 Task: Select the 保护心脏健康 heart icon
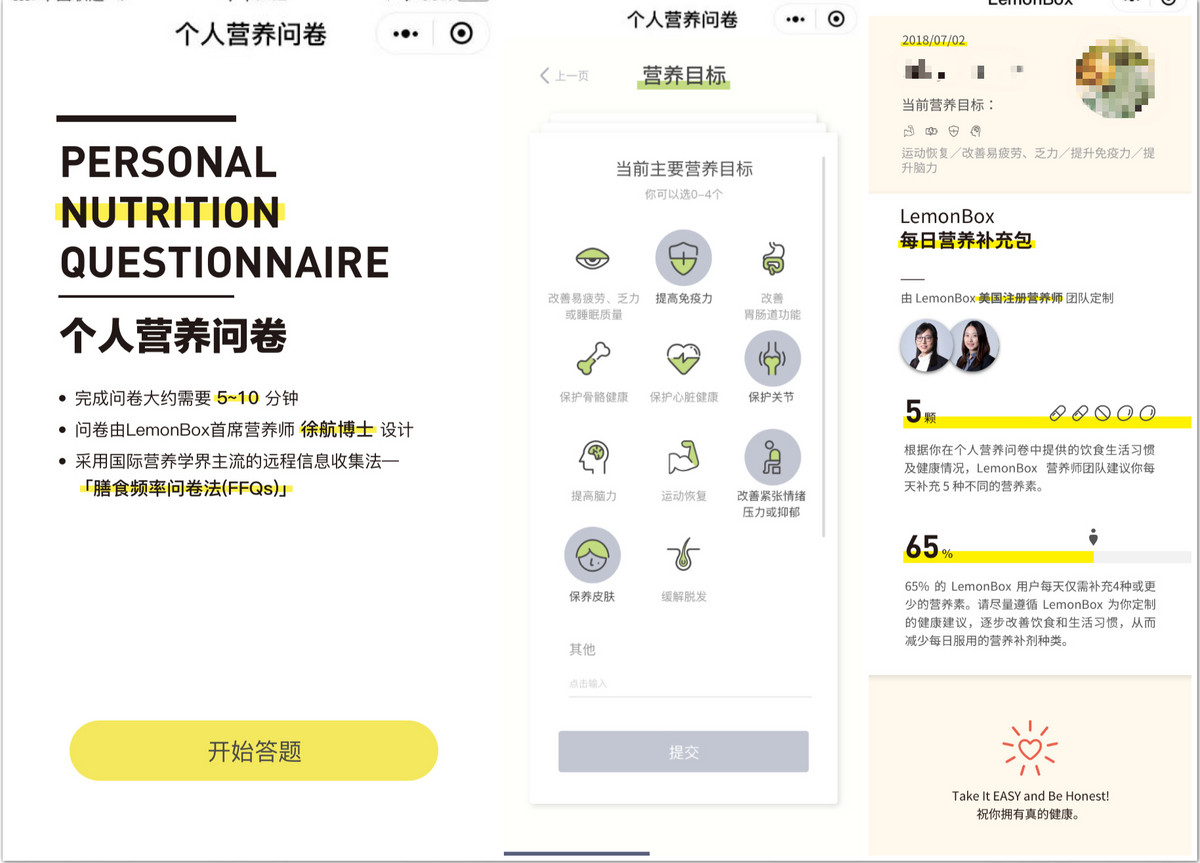point(683,358)
